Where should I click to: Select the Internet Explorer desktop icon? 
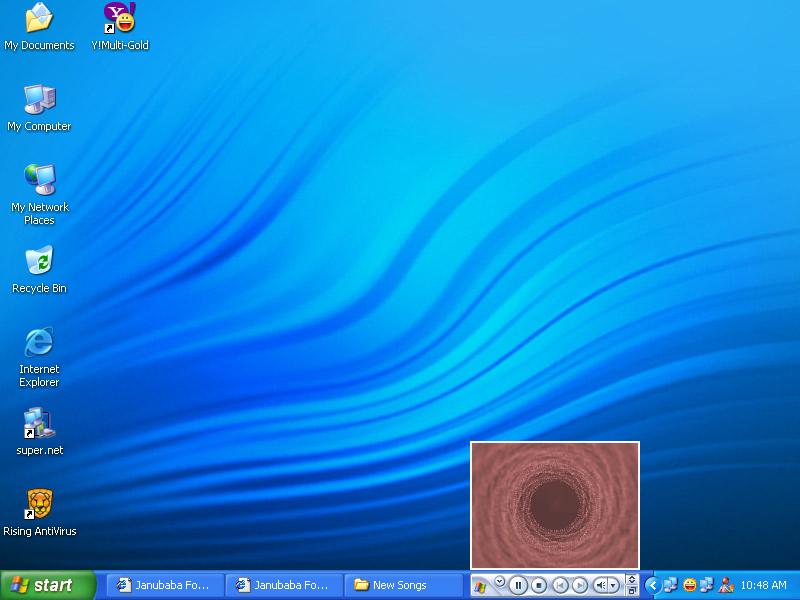coord(39,357)
